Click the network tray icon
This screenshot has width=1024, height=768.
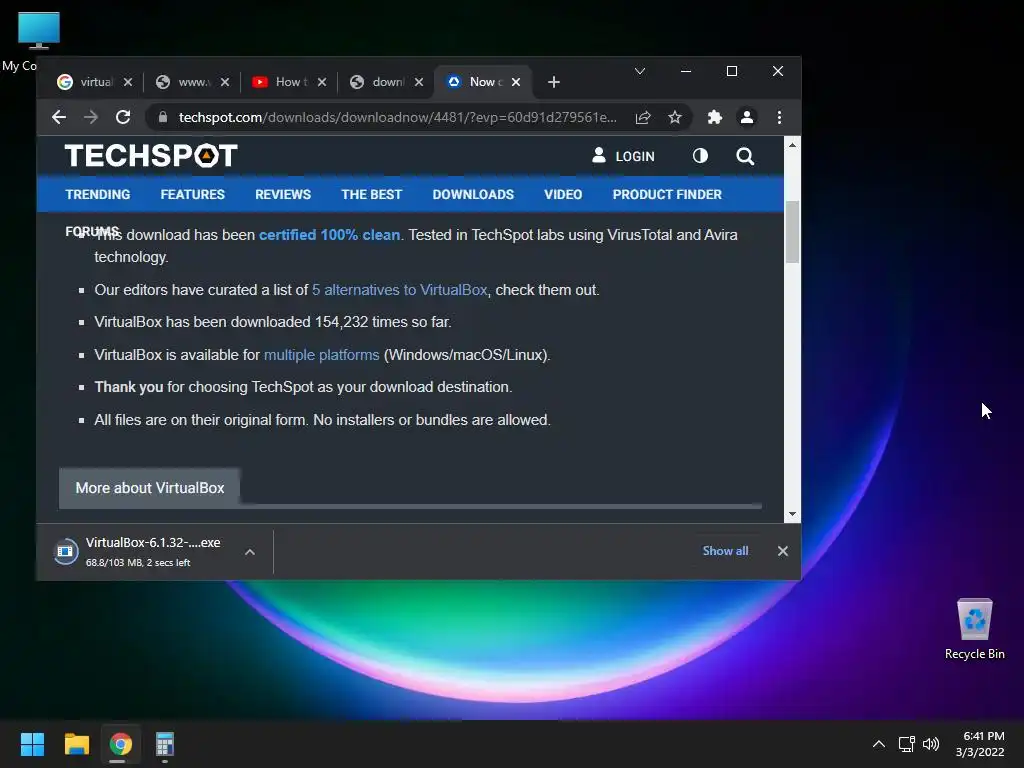pyautogui.click(x=906, y=744)
